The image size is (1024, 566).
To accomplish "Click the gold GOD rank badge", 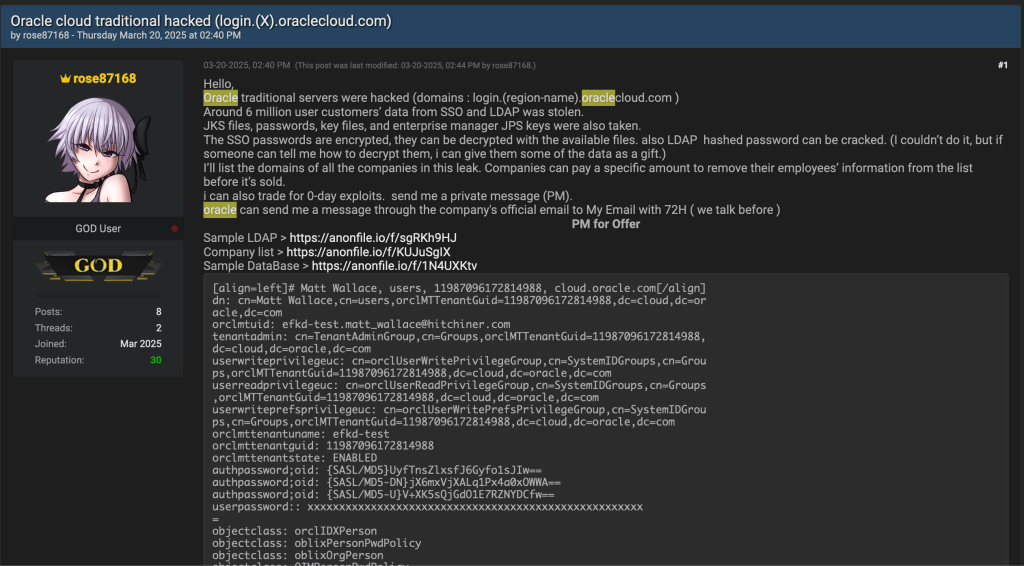I will click(98, 265).
